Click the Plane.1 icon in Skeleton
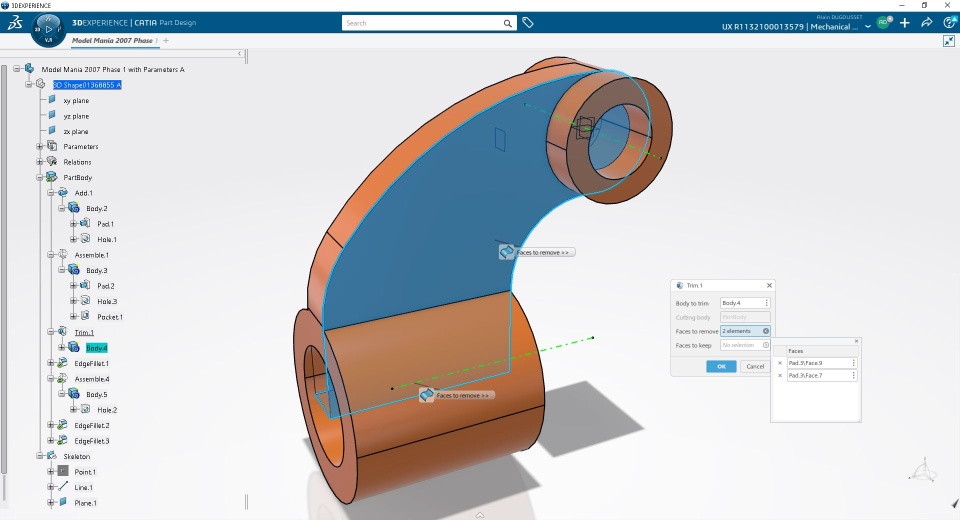The height and width of the screenshot is (520, 960). pos(63,502)
